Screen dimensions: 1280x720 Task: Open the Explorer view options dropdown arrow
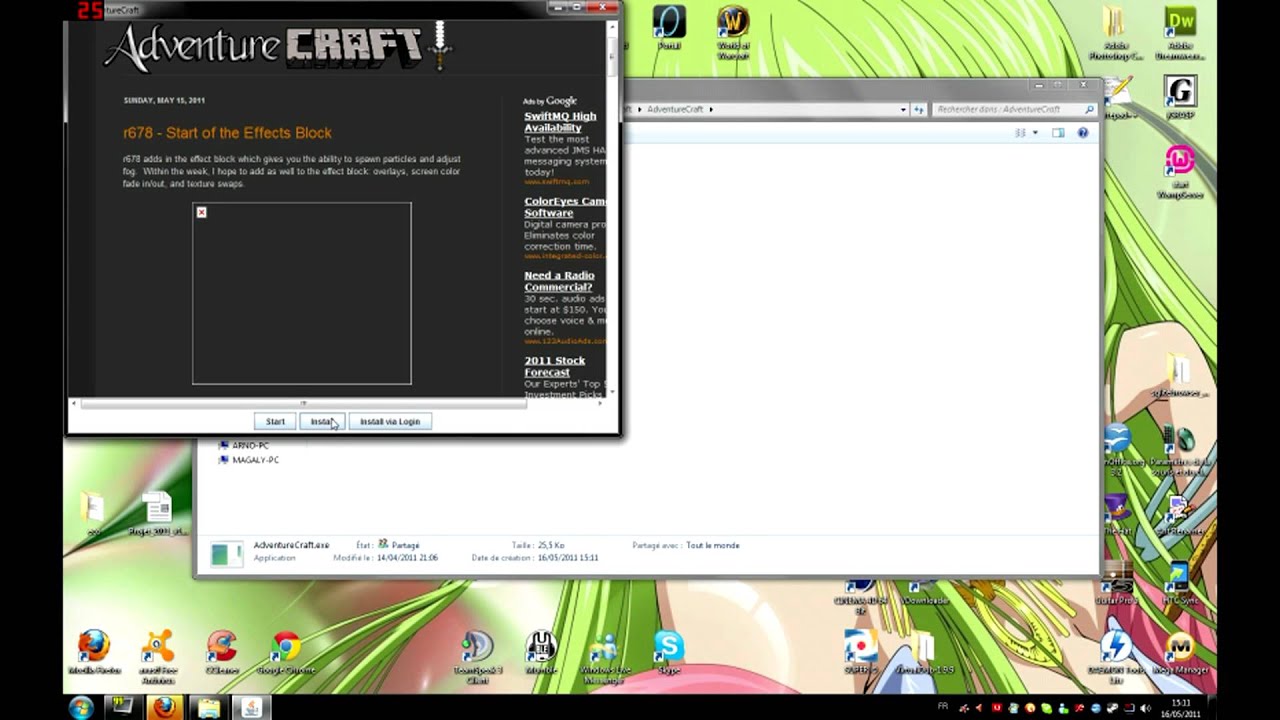pyautogui.click(x=1035, y=133)
